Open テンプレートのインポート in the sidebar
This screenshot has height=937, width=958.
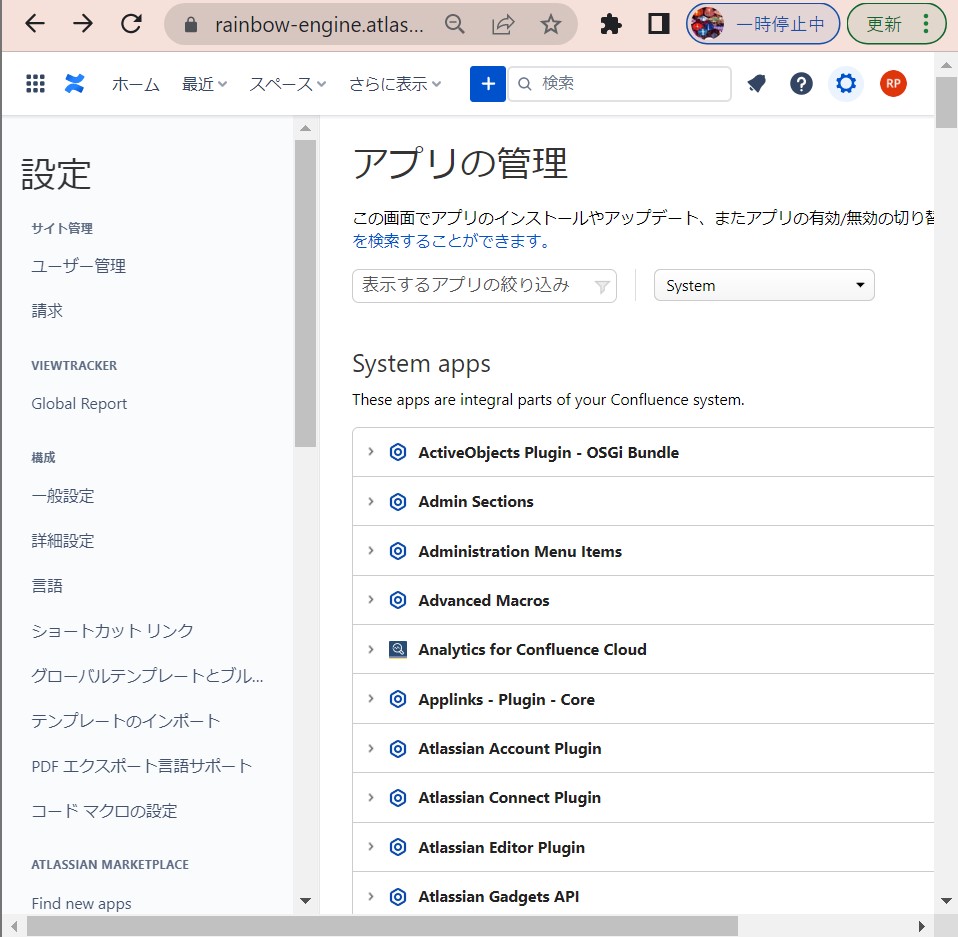pos(126,721)
